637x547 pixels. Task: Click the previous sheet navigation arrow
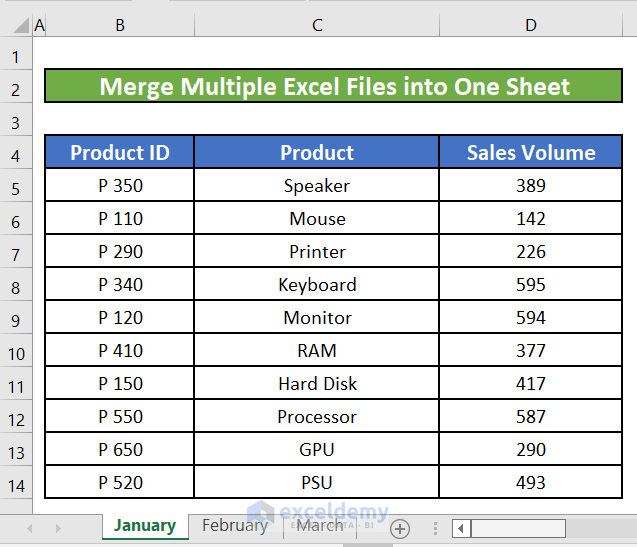click(30, 528)
